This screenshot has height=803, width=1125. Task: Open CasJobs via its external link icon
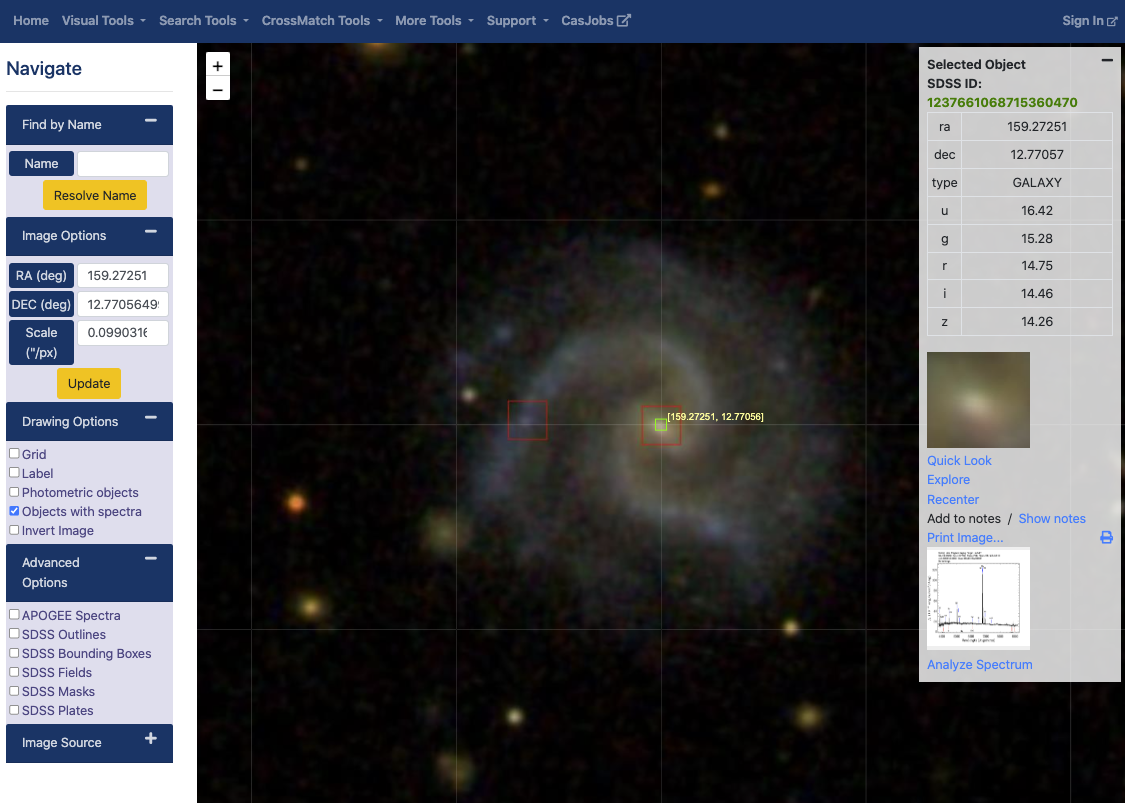[622, 20]
